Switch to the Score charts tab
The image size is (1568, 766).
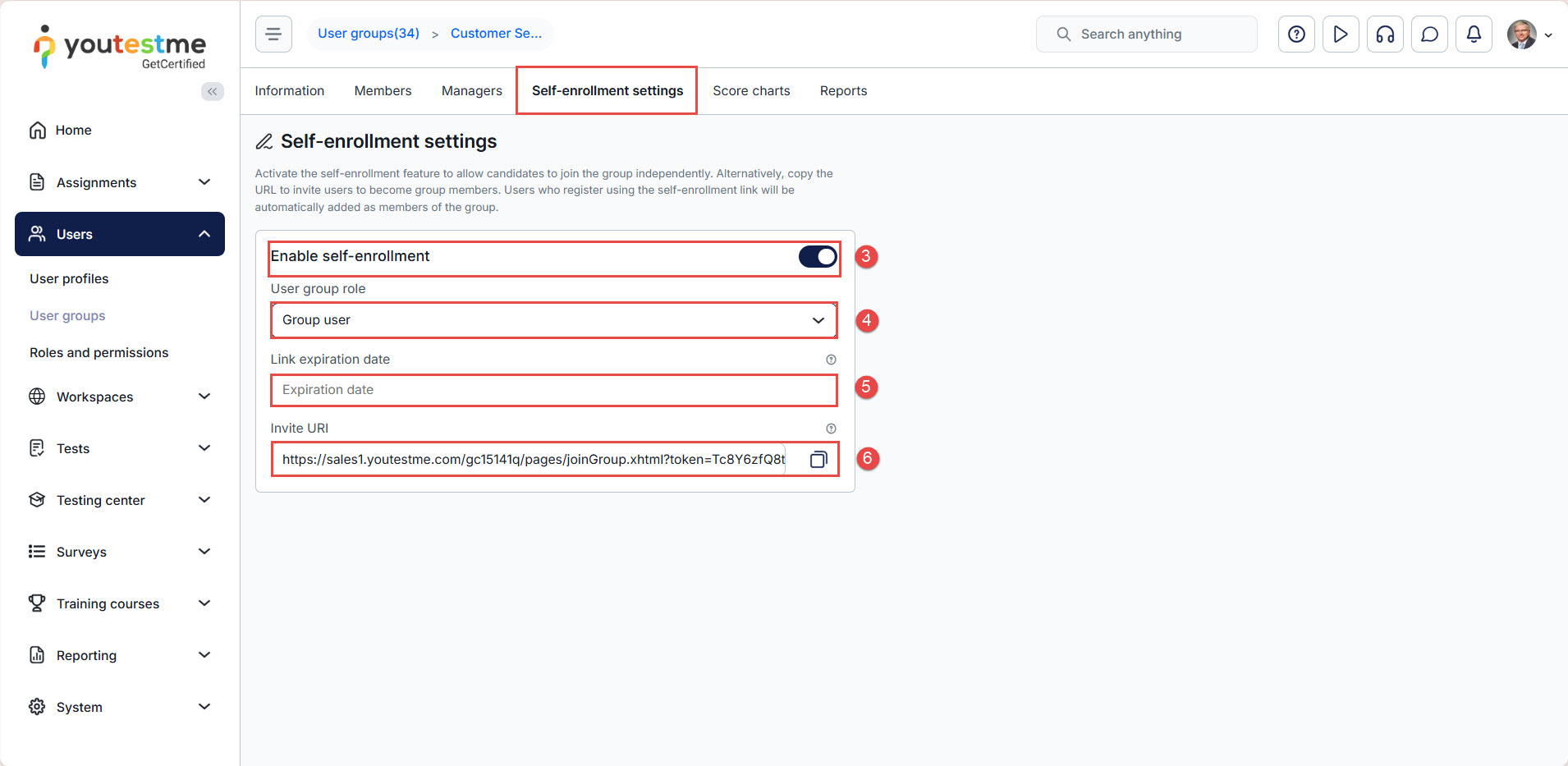751,91
